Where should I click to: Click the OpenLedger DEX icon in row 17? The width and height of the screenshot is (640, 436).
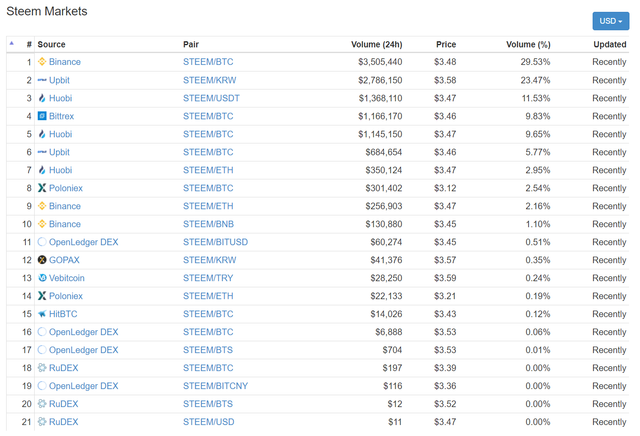(x=42, y=349)
